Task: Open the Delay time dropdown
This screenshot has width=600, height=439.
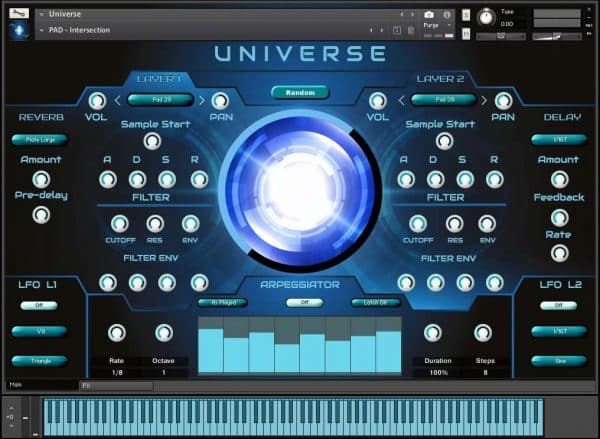Action: tap(559, 140)
